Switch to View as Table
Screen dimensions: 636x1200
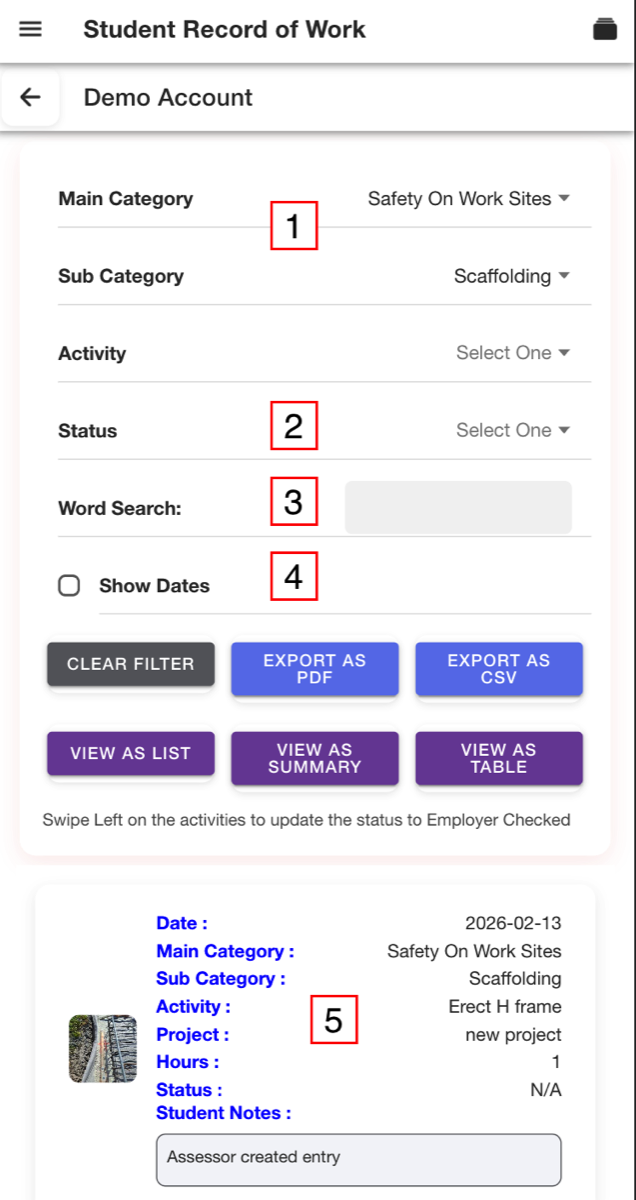[x=499, y=758]
